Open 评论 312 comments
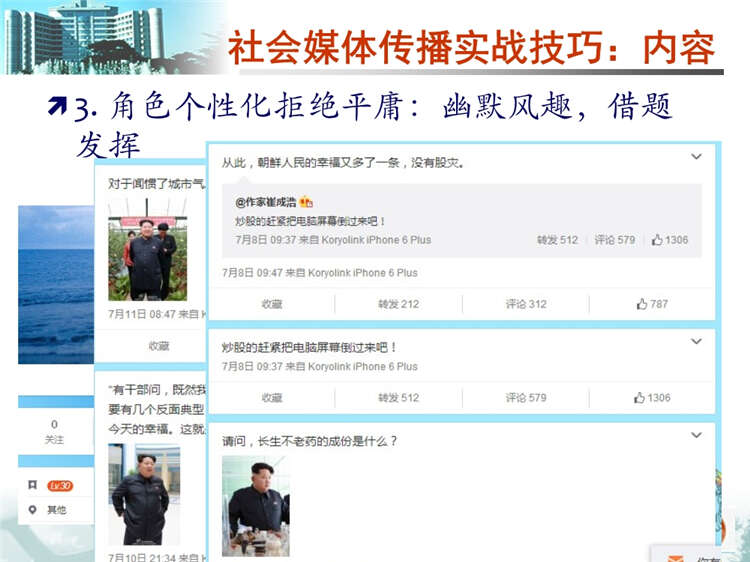 click(x=526, y=304)
